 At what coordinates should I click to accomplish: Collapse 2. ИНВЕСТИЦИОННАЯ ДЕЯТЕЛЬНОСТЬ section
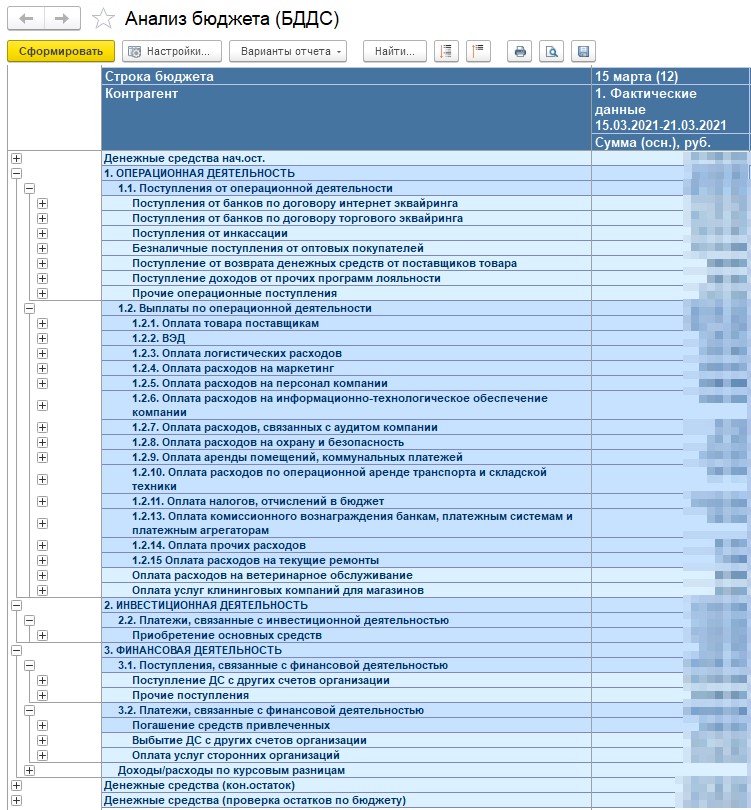pos(17,605)
